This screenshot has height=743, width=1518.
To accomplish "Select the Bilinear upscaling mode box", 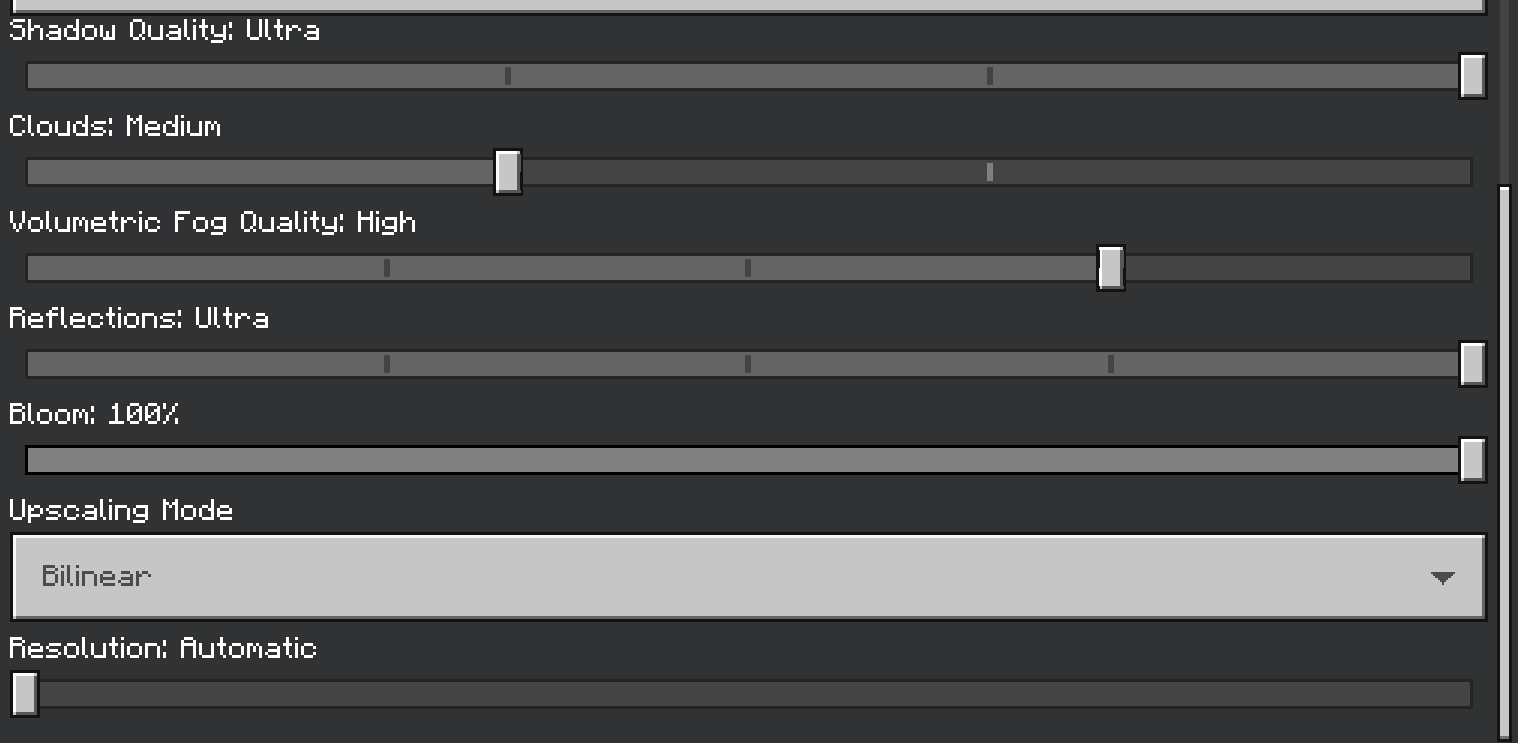I will click(700, 577).
